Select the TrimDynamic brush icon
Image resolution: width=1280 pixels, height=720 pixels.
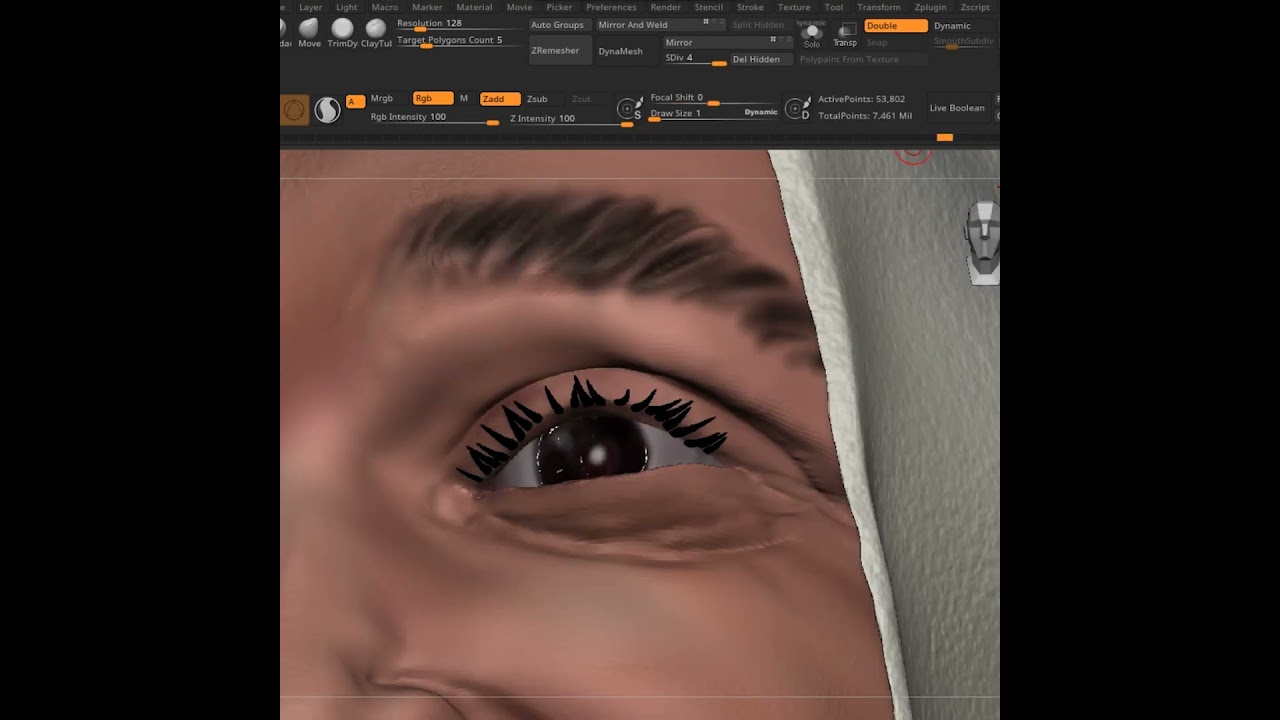[x=342, y=30]
